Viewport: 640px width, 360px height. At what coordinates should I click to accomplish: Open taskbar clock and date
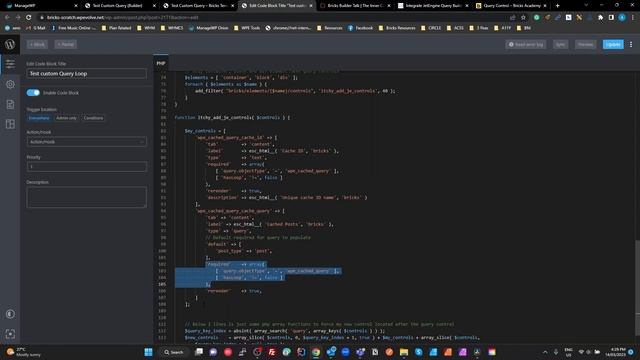(616, 352)
